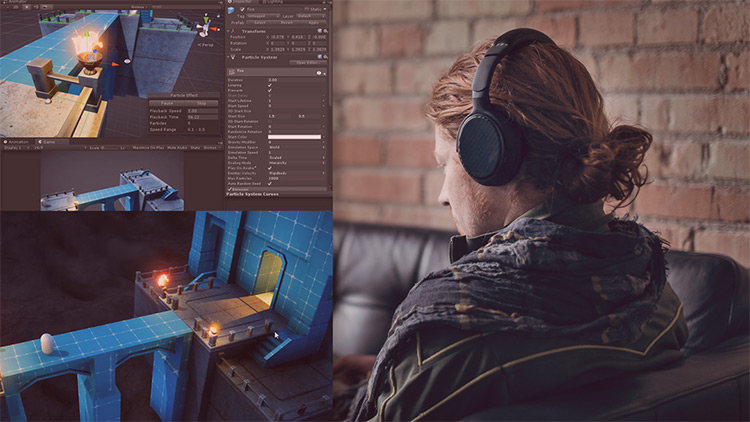750x422 pixels.
Task: Toggle the Prewarm checkbox
Action: (x=270, y=90)
